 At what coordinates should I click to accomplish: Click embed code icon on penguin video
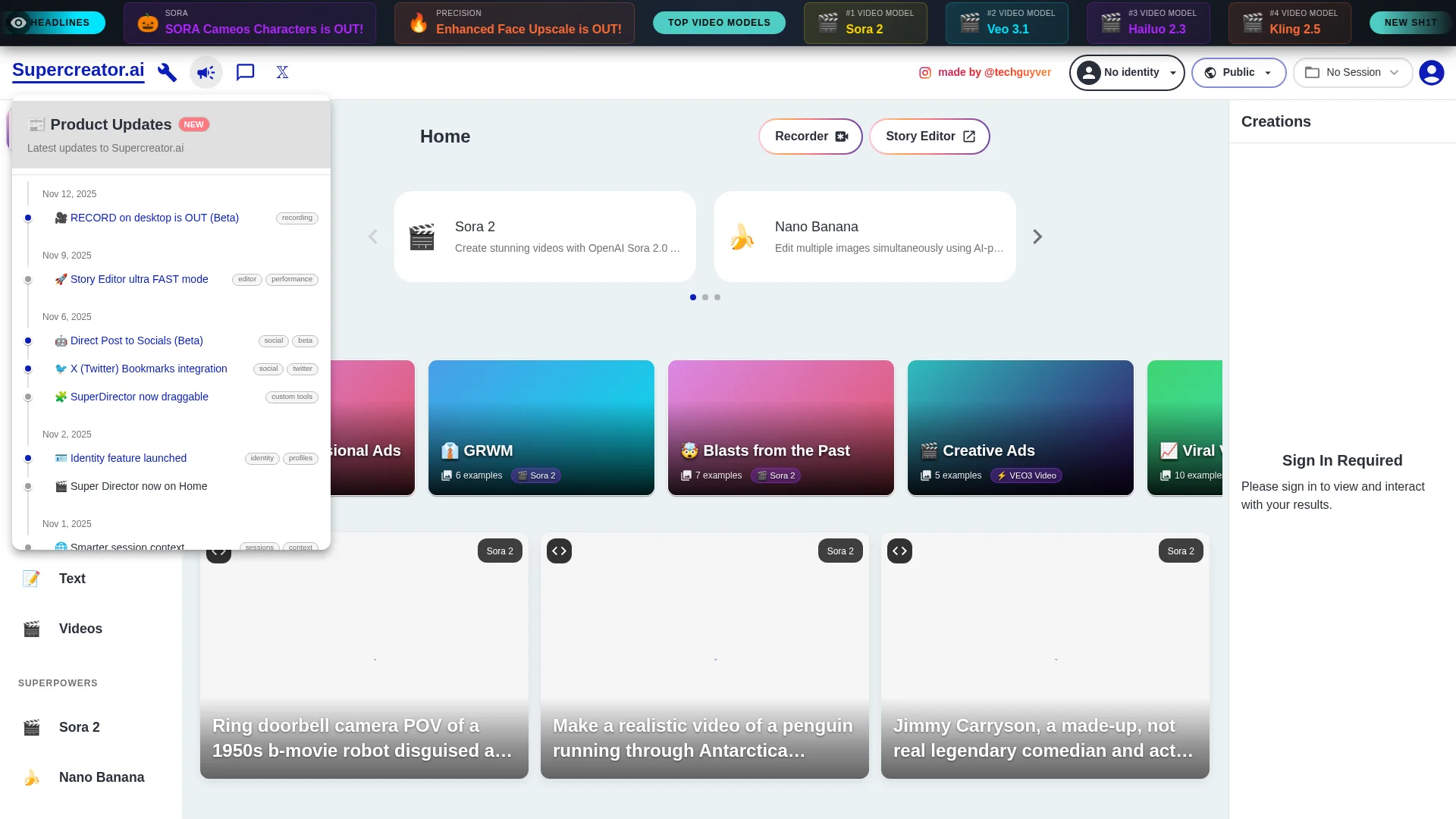559,551
